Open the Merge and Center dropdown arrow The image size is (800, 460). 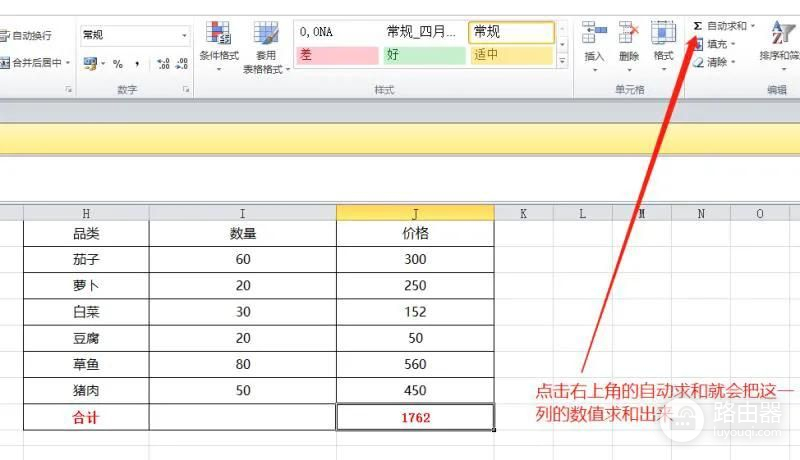[68, 63]
